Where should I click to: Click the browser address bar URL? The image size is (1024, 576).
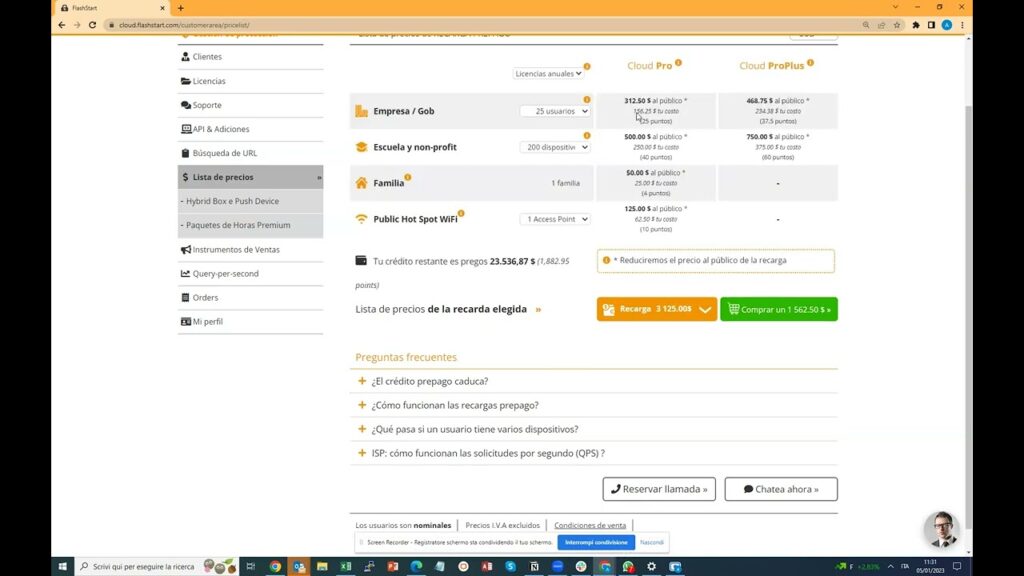click(x=184, y=25)
